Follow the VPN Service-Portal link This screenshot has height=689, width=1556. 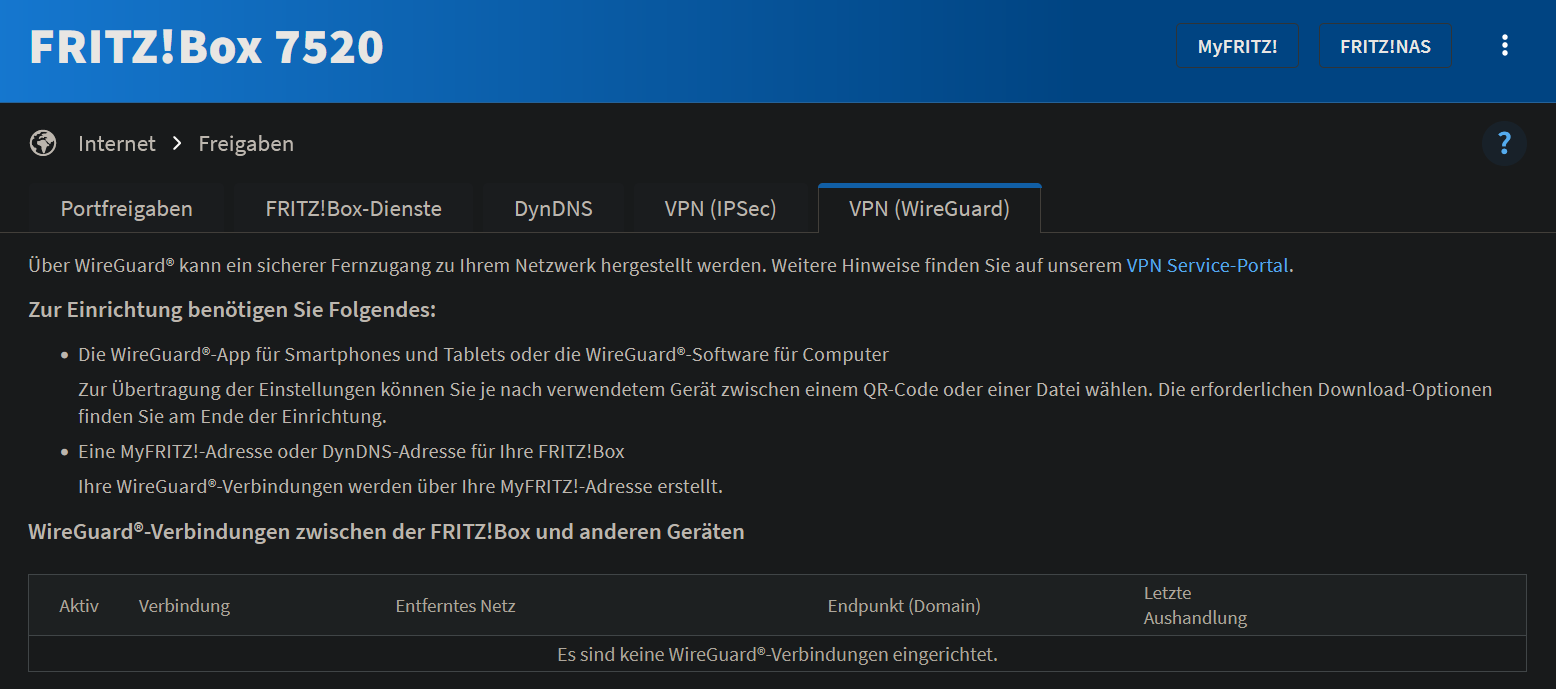click(1207, 265)
